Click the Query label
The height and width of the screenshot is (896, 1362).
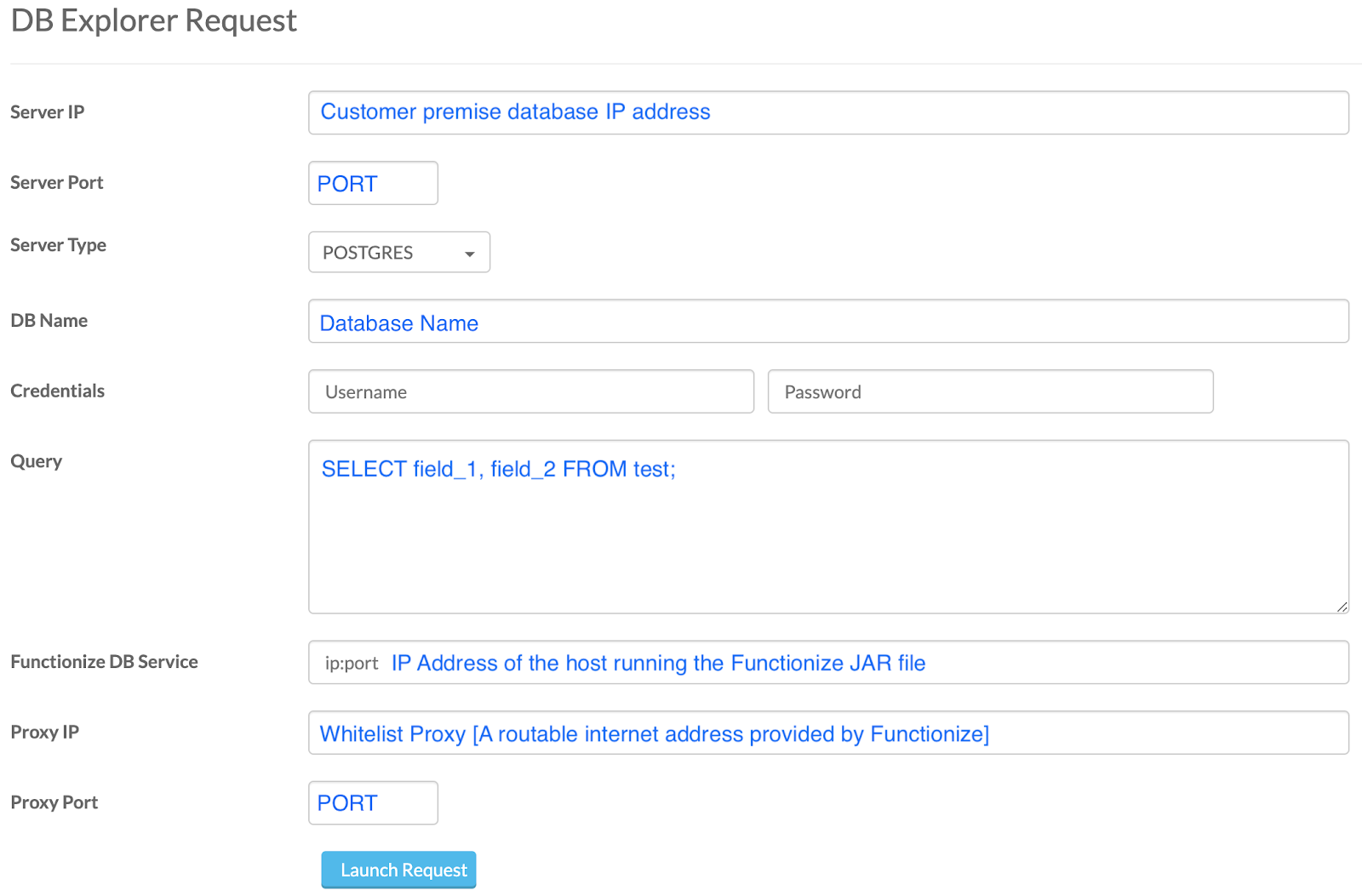[36, 461]
